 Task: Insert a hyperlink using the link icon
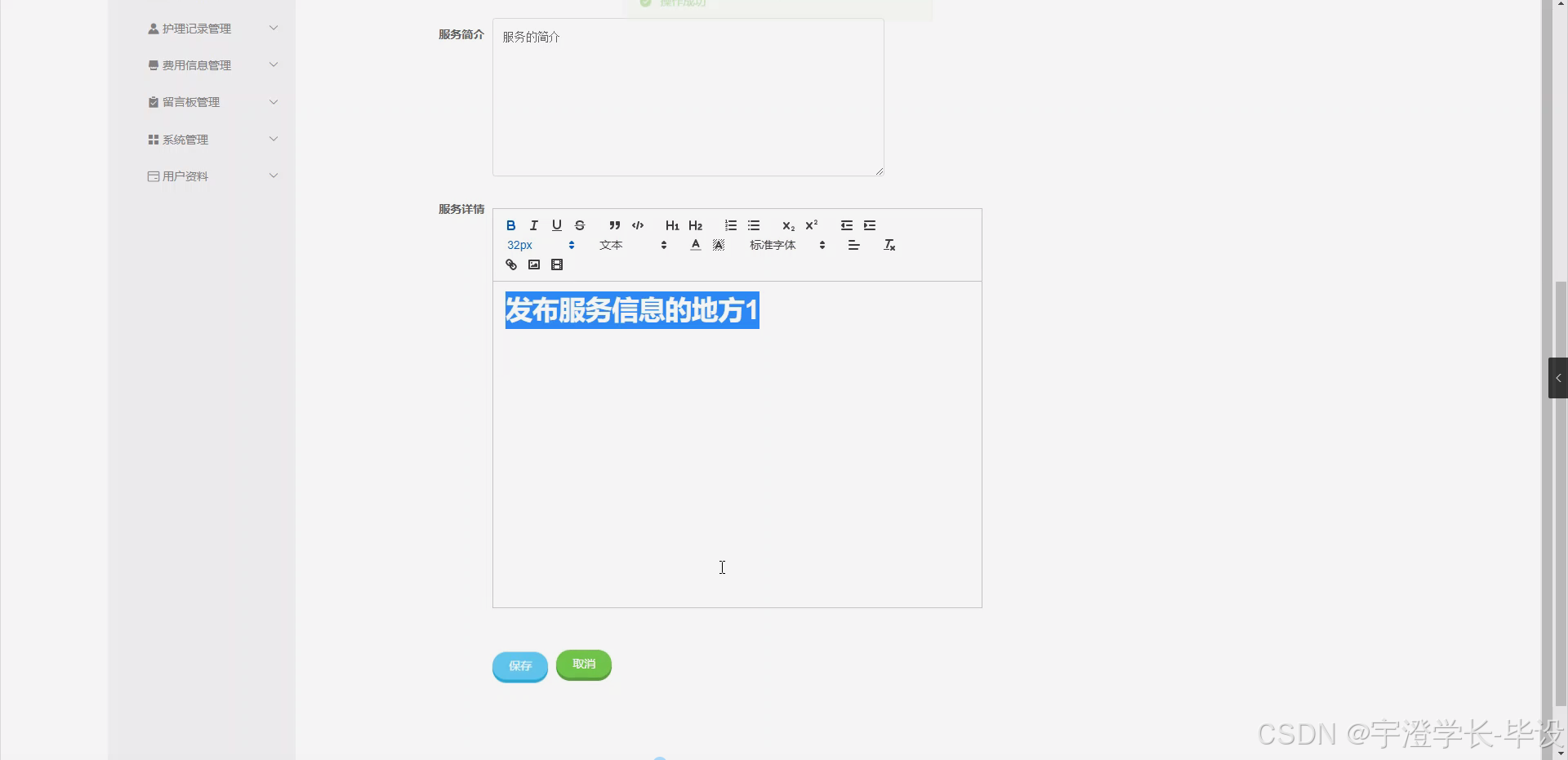click(x=510, y=264)
